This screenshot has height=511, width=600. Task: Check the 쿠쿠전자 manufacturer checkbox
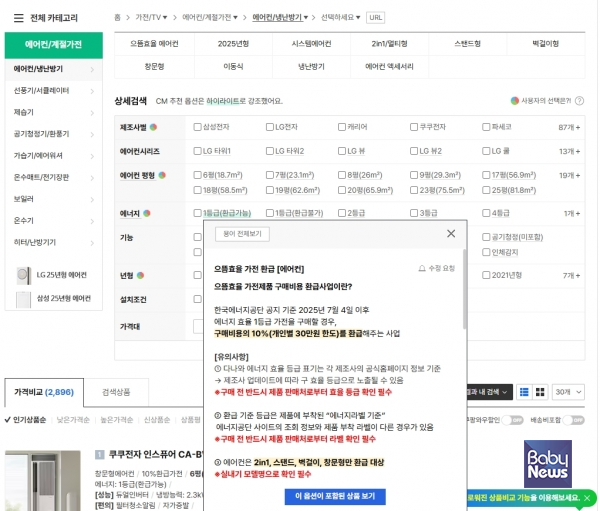(414, 127)
